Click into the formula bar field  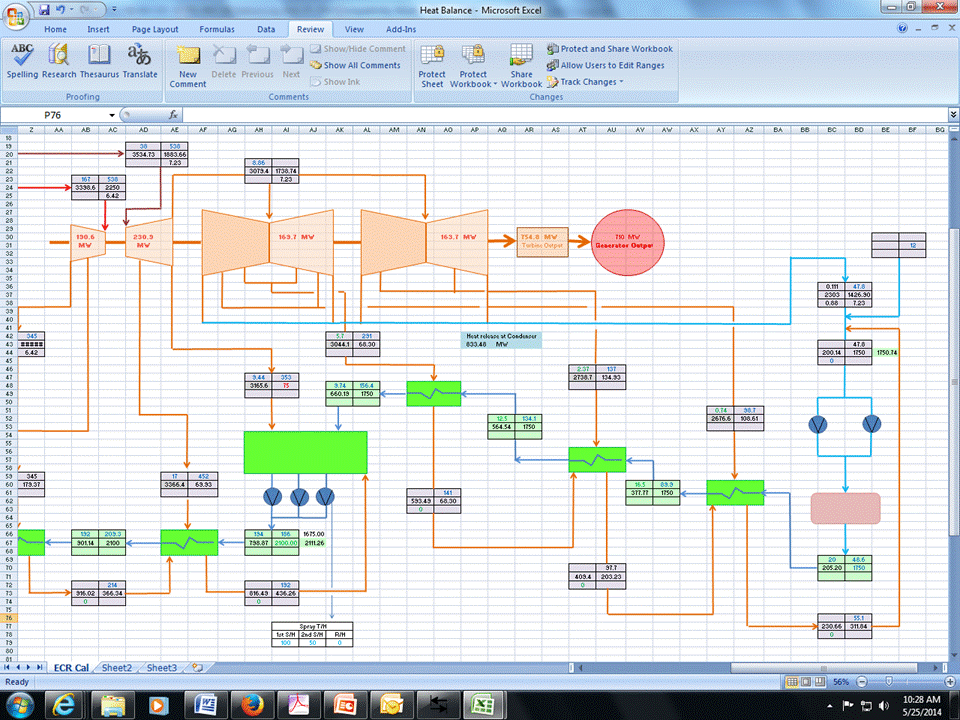point(563,114)
